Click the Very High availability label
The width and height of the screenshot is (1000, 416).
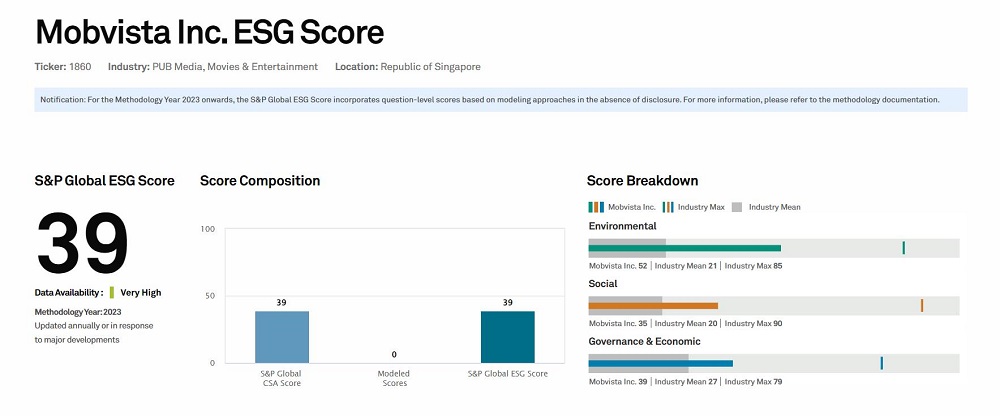(141, 293)
